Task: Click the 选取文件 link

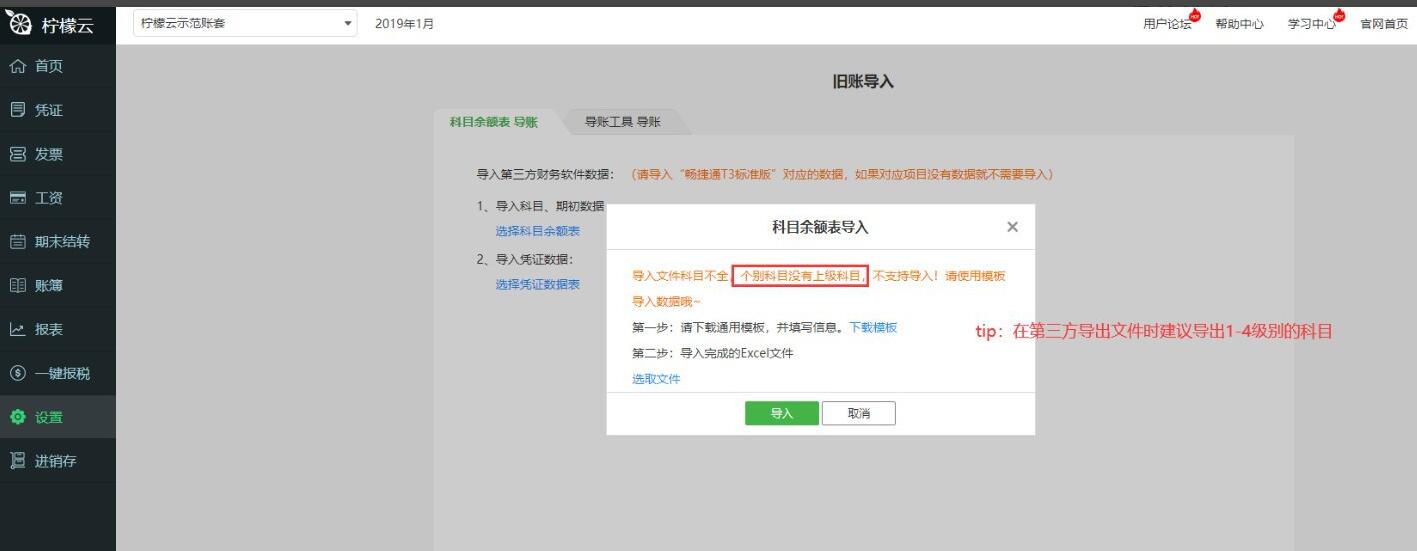Action: tap(656, 379)
